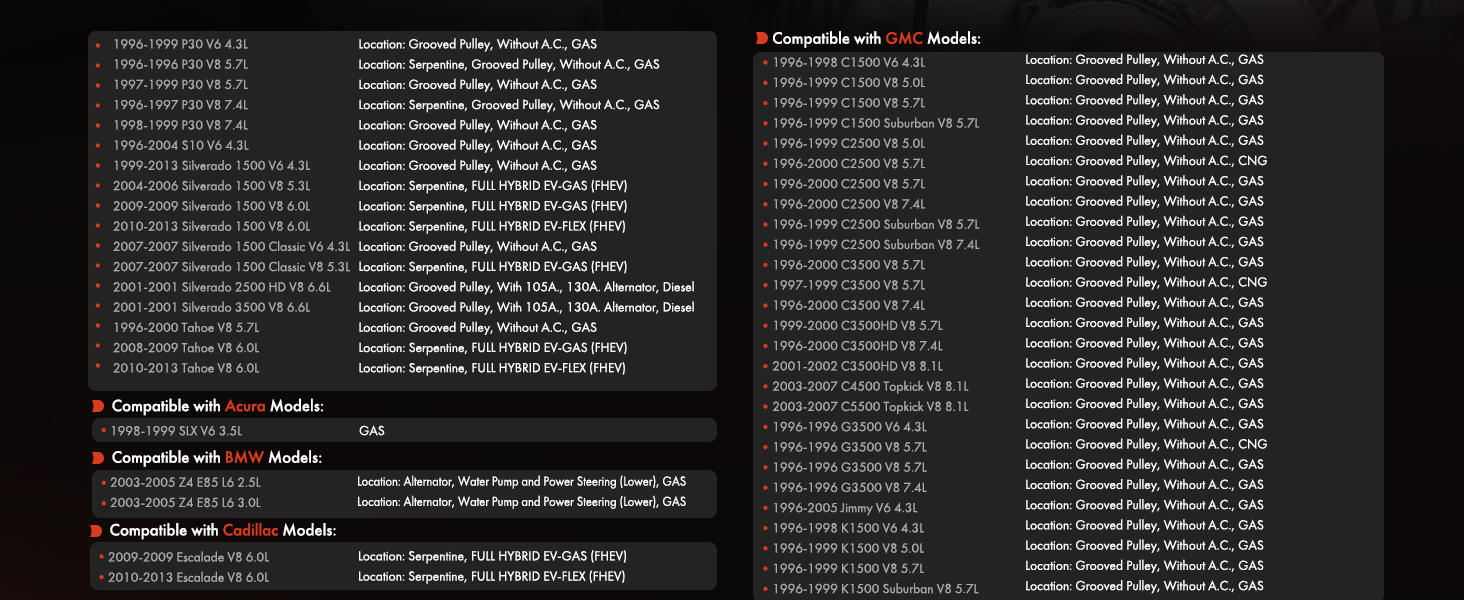Select GMC '1996-1999 C2500 V8 5.0L'
This screenshot has width=1464, height=600.
848,144
